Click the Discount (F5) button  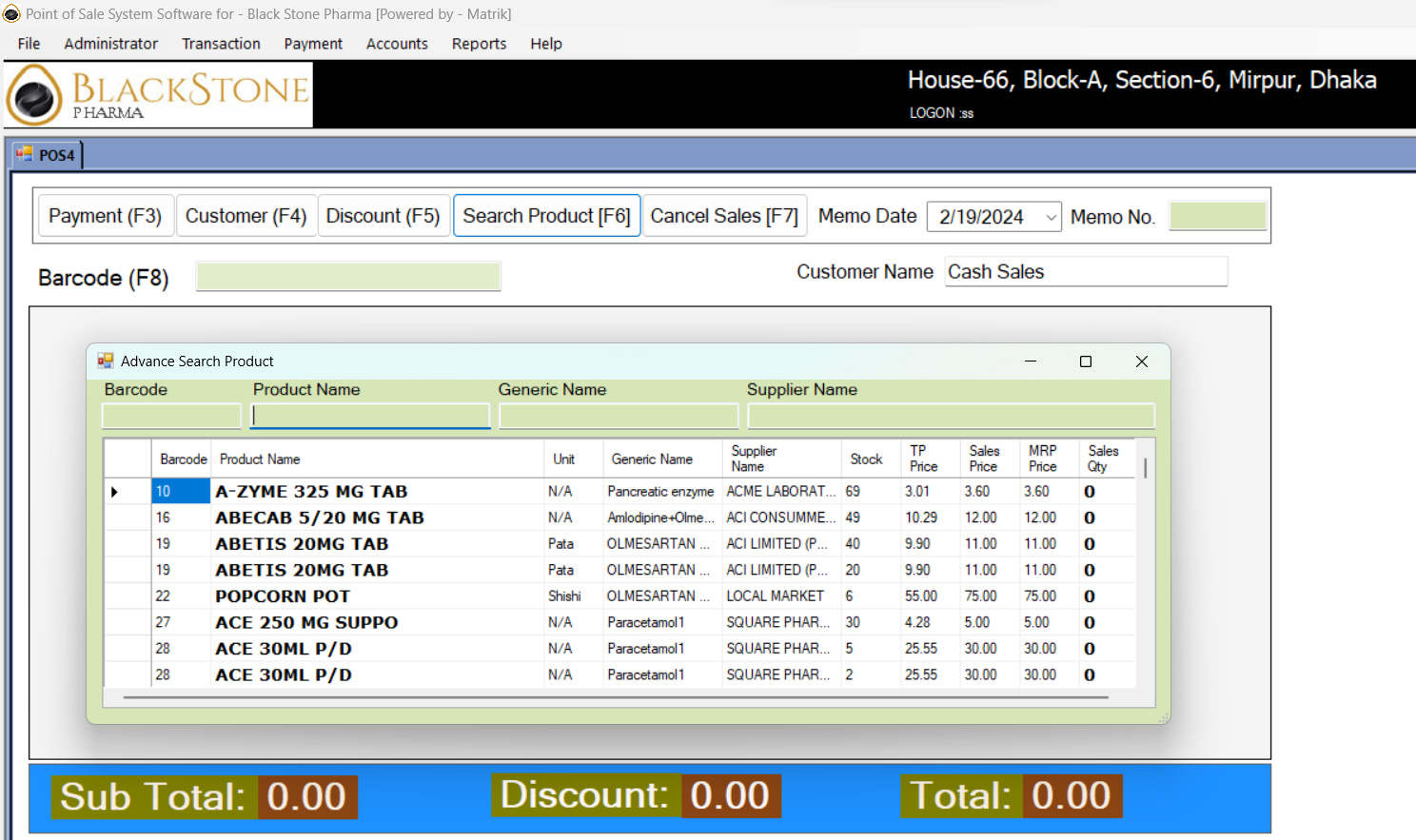coord(383,216)
